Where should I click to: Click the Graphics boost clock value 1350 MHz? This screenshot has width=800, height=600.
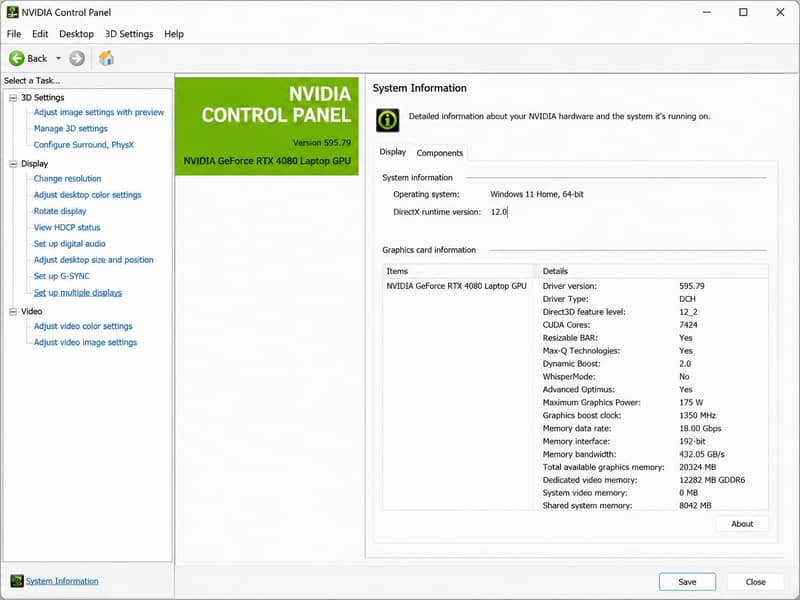[x=697, y=416]
